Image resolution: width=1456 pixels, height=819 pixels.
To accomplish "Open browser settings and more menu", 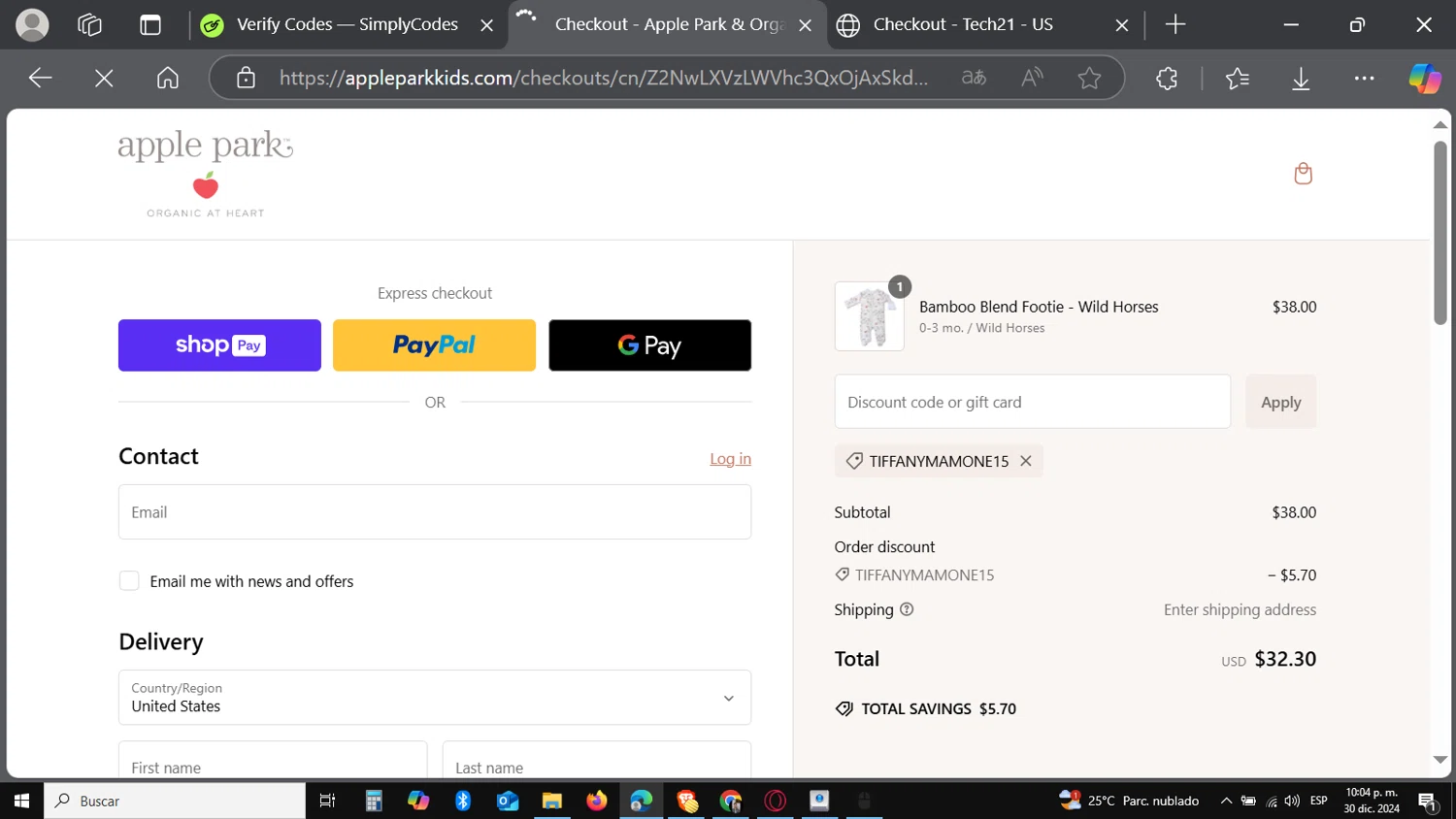I will point(1364,78).
